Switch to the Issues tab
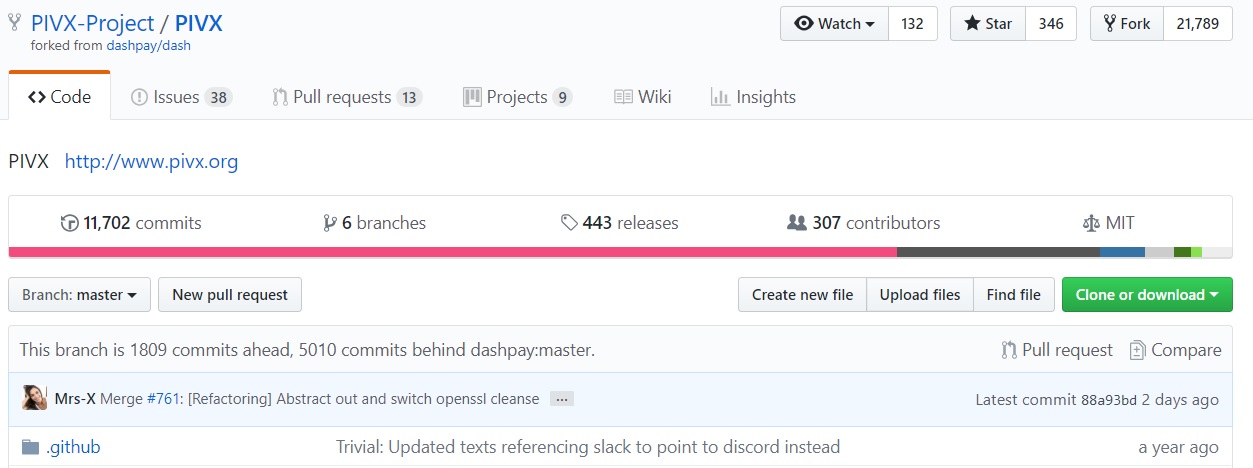The image size is (1253, 468). point(181,97)
